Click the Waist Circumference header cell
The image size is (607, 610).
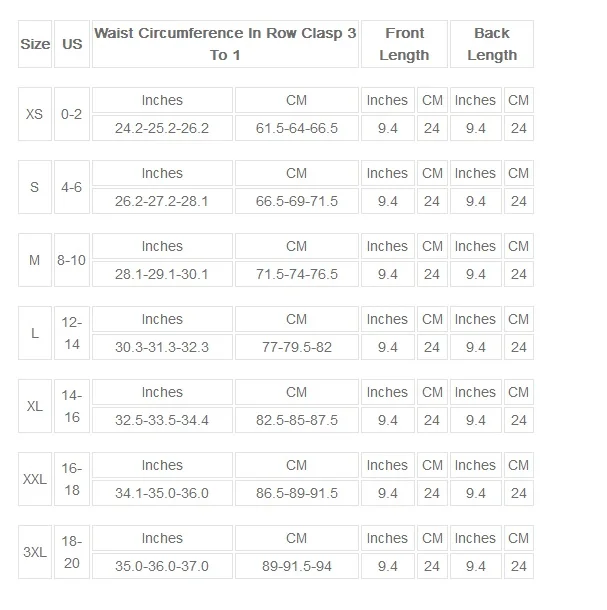click(x=225, y=44)
